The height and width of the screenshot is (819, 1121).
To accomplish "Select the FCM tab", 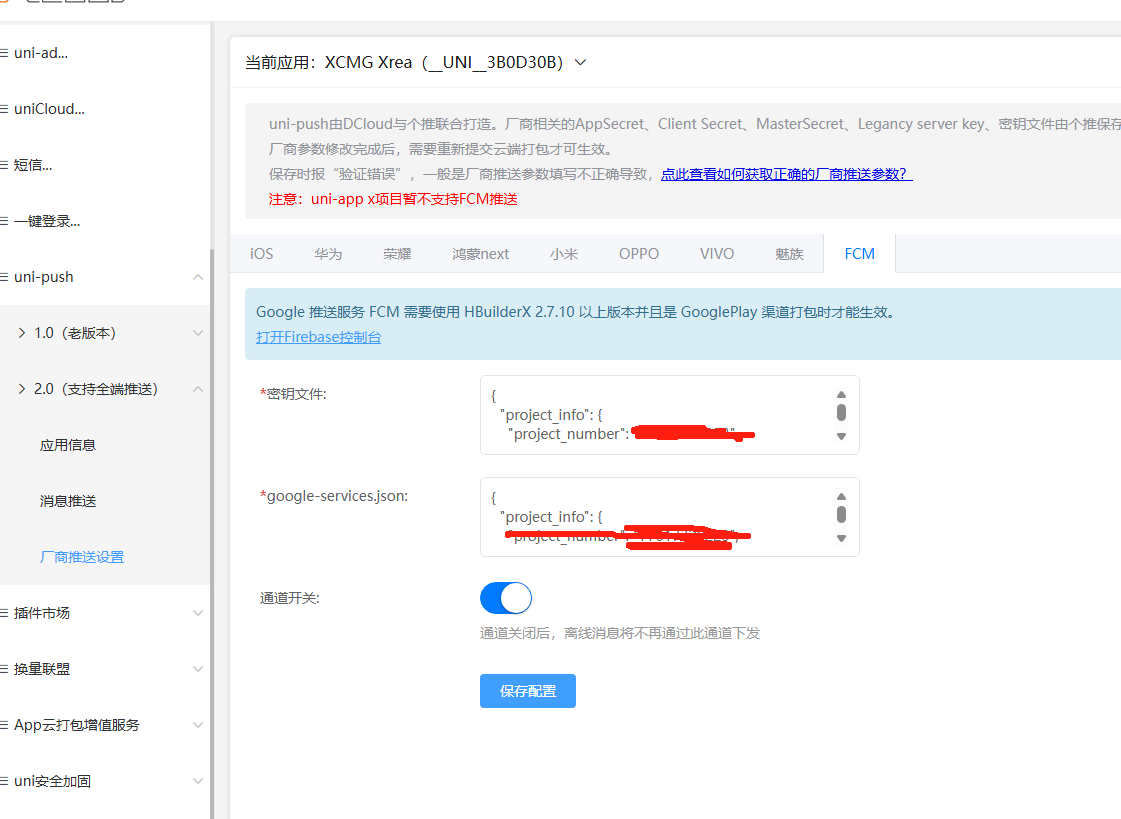I will [859, 254].
